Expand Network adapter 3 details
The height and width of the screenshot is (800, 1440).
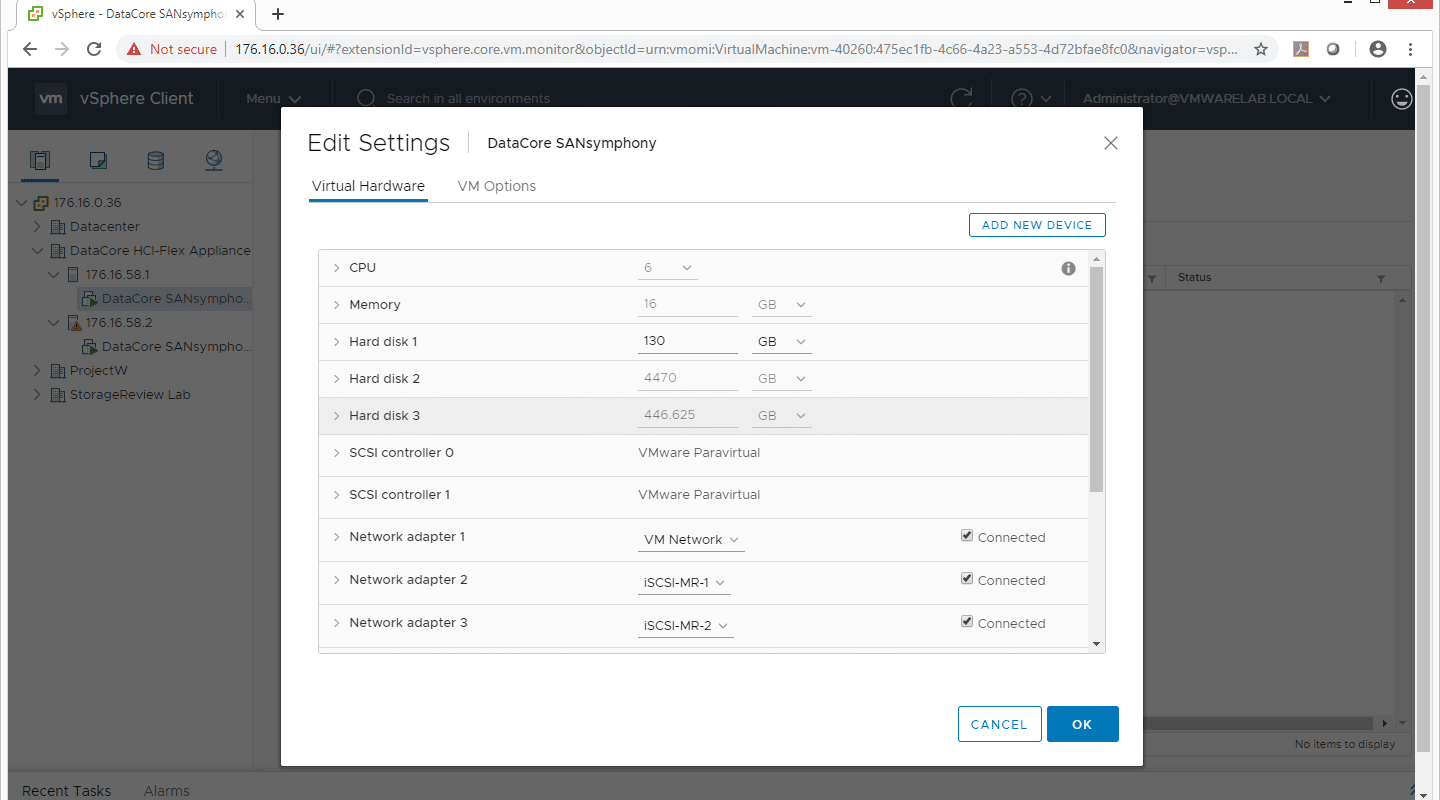click(337, 623)
